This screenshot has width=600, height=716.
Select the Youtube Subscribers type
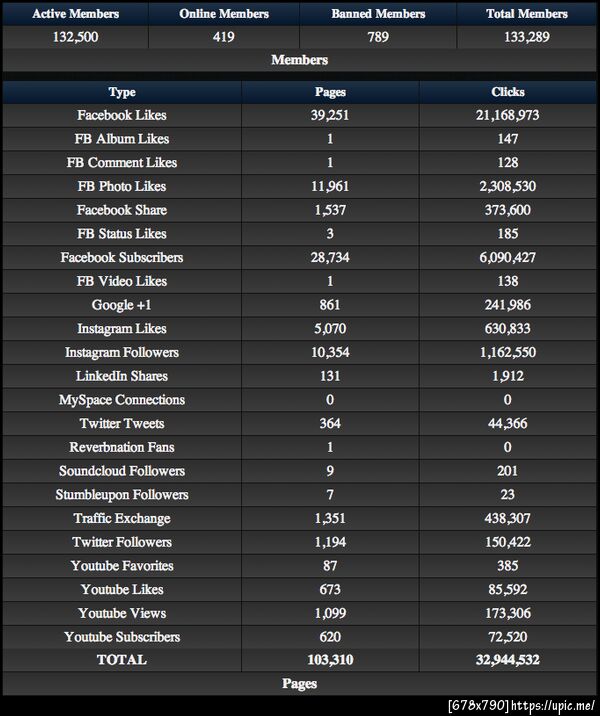tap(122, 637)
